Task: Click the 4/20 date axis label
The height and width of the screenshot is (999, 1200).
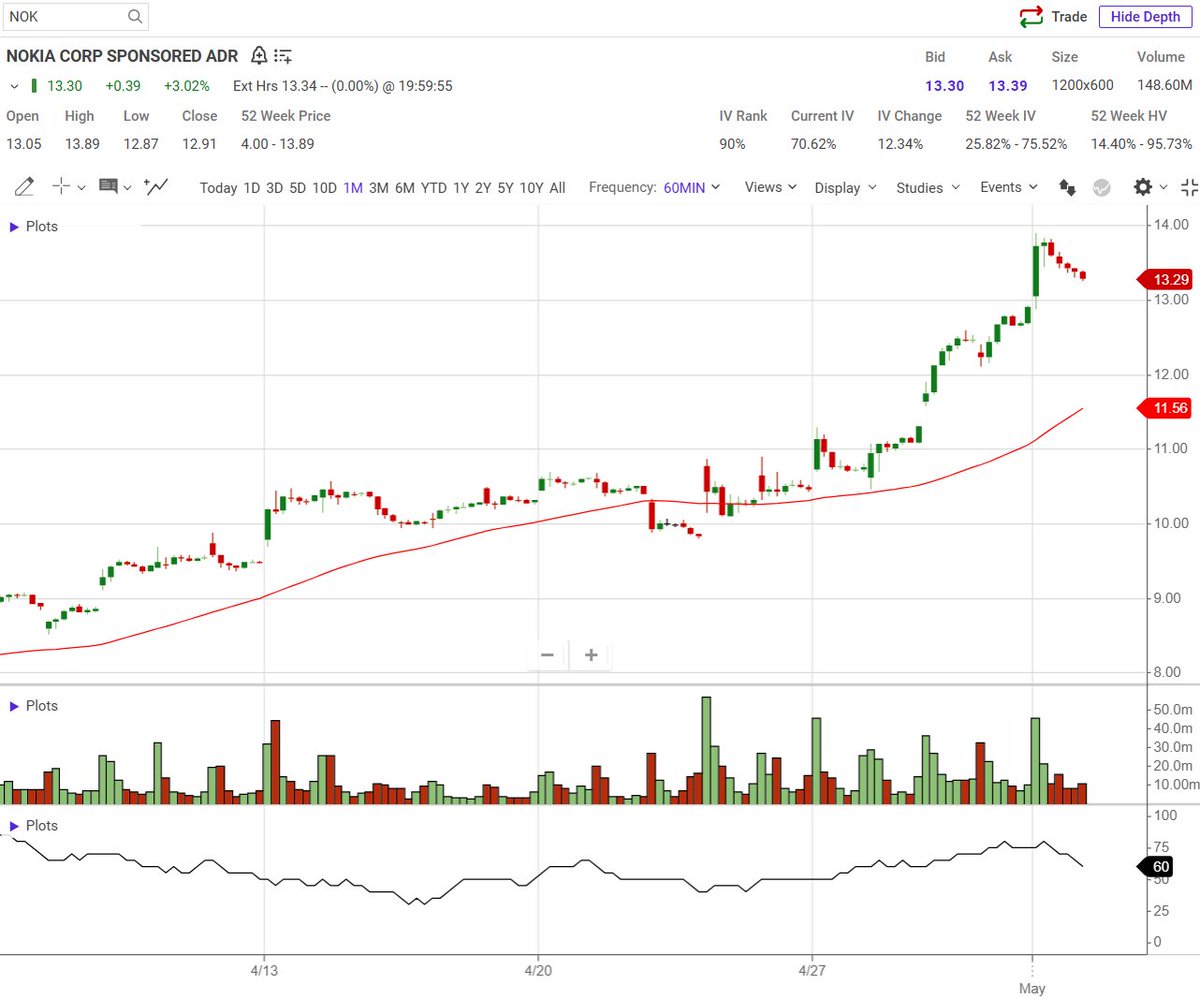Action: pos(538,970)
